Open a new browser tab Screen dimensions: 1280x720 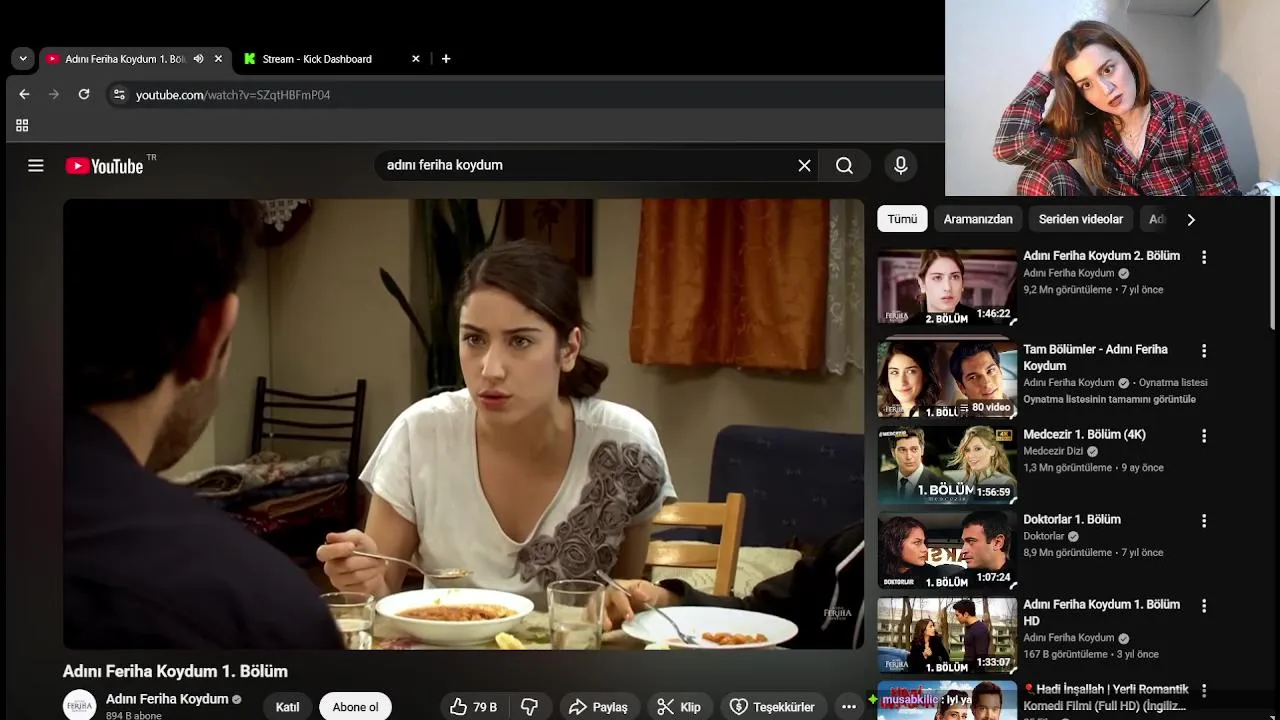[446, 59]
